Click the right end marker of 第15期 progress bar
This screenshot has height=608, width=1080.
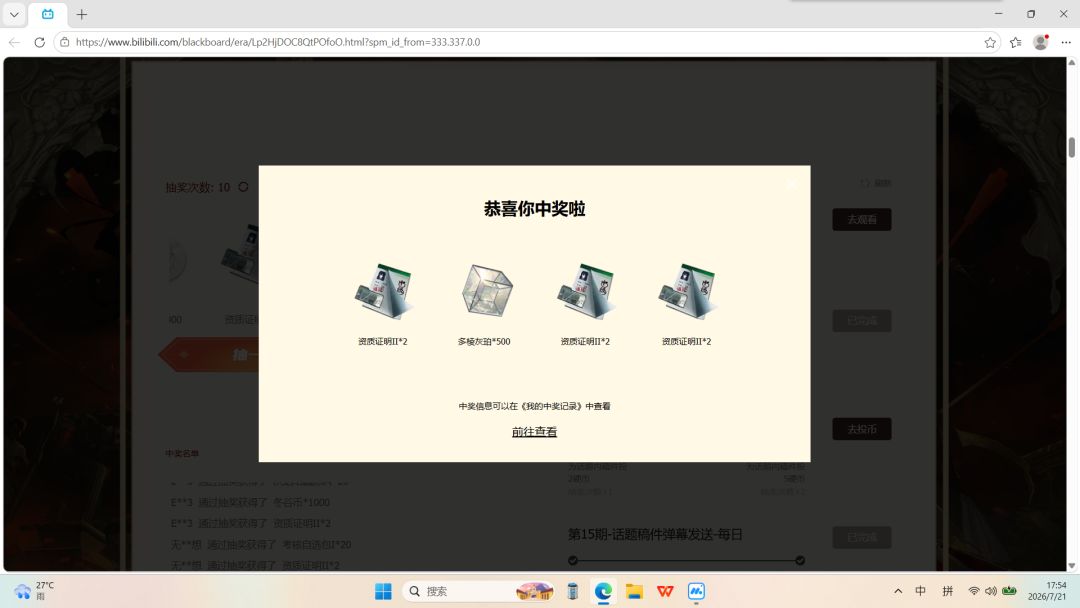(x=800, y=560)
